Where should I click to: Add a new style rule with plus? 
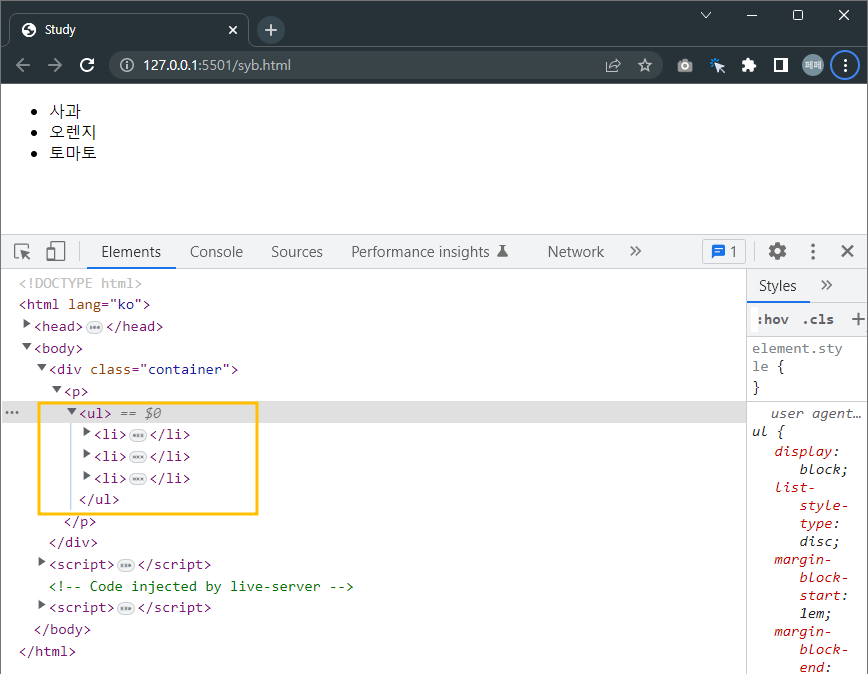click(x=858, y=319)
